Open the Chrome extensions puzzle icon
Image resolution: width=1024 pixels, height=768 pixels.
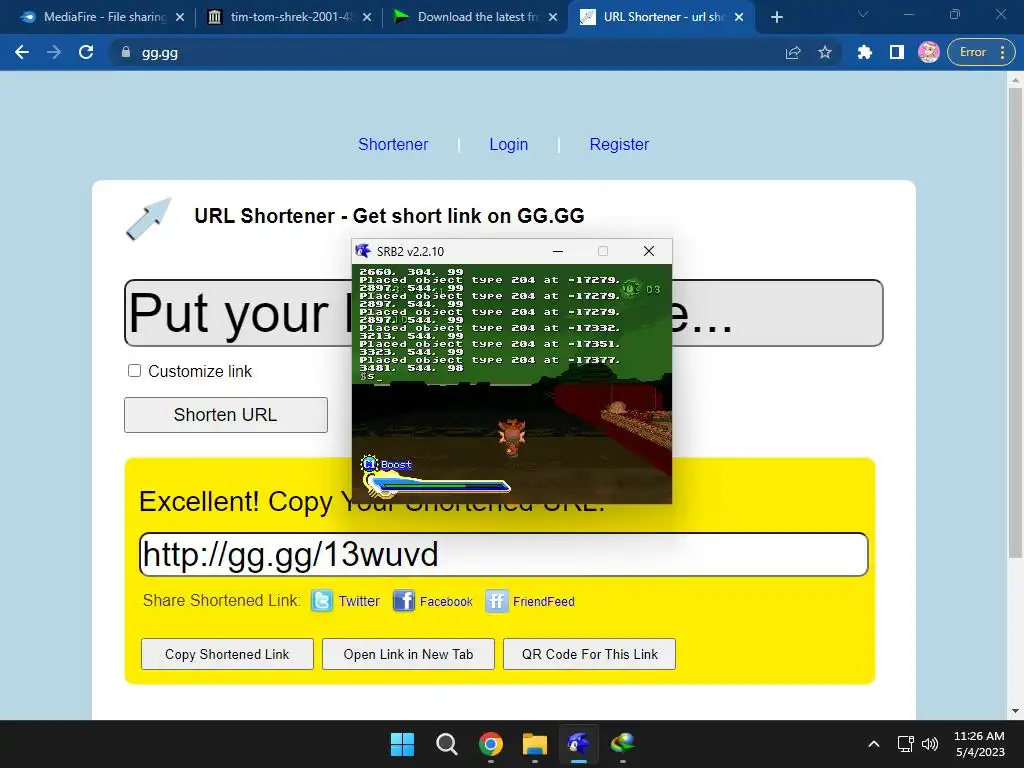865,52
